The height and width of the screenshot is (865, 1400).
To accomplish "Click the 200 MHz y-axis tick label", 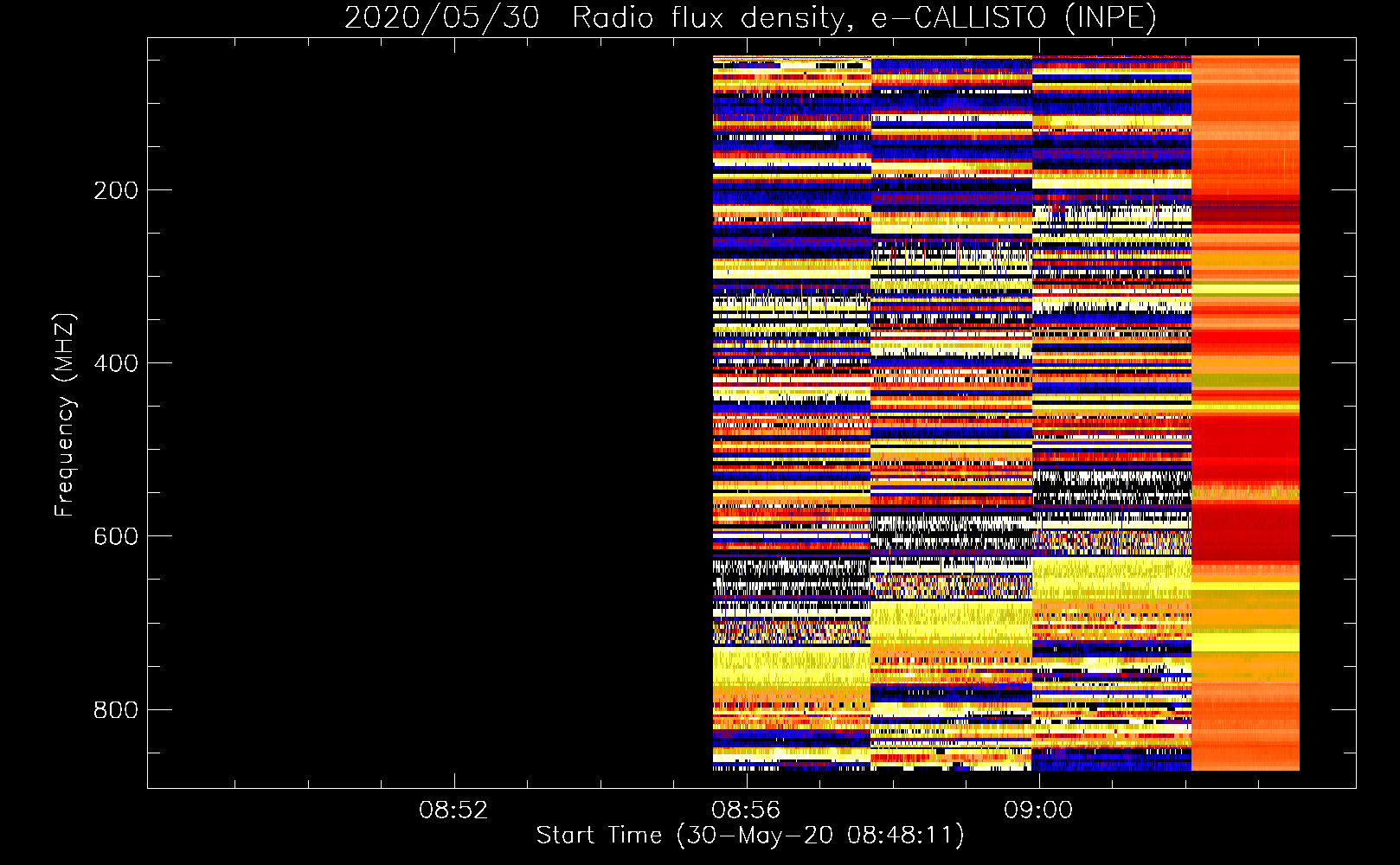I will pos(115,190).
